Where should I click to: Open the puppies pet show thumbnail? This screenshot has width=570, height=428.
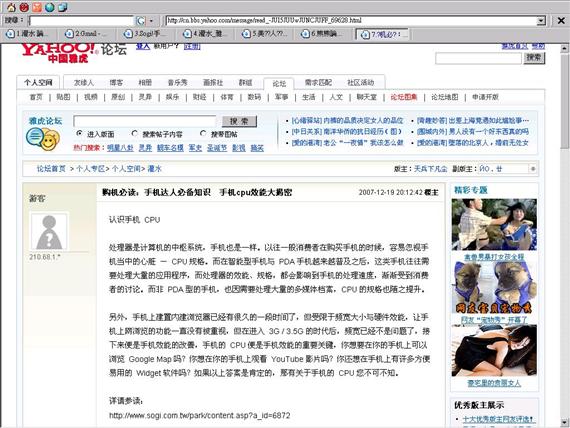pyautogui.click(x=494, y=287)
